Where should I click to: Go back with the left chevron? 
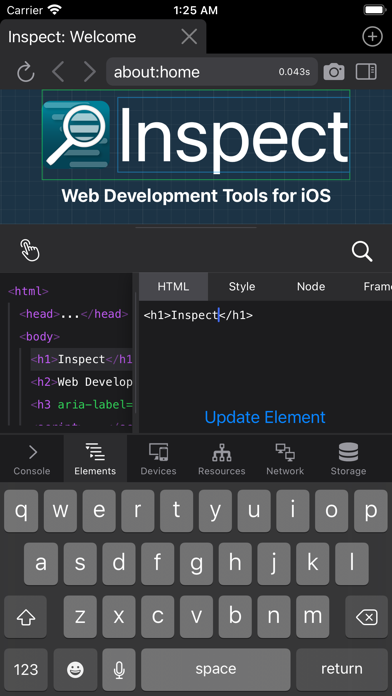(x=58, y=72)
